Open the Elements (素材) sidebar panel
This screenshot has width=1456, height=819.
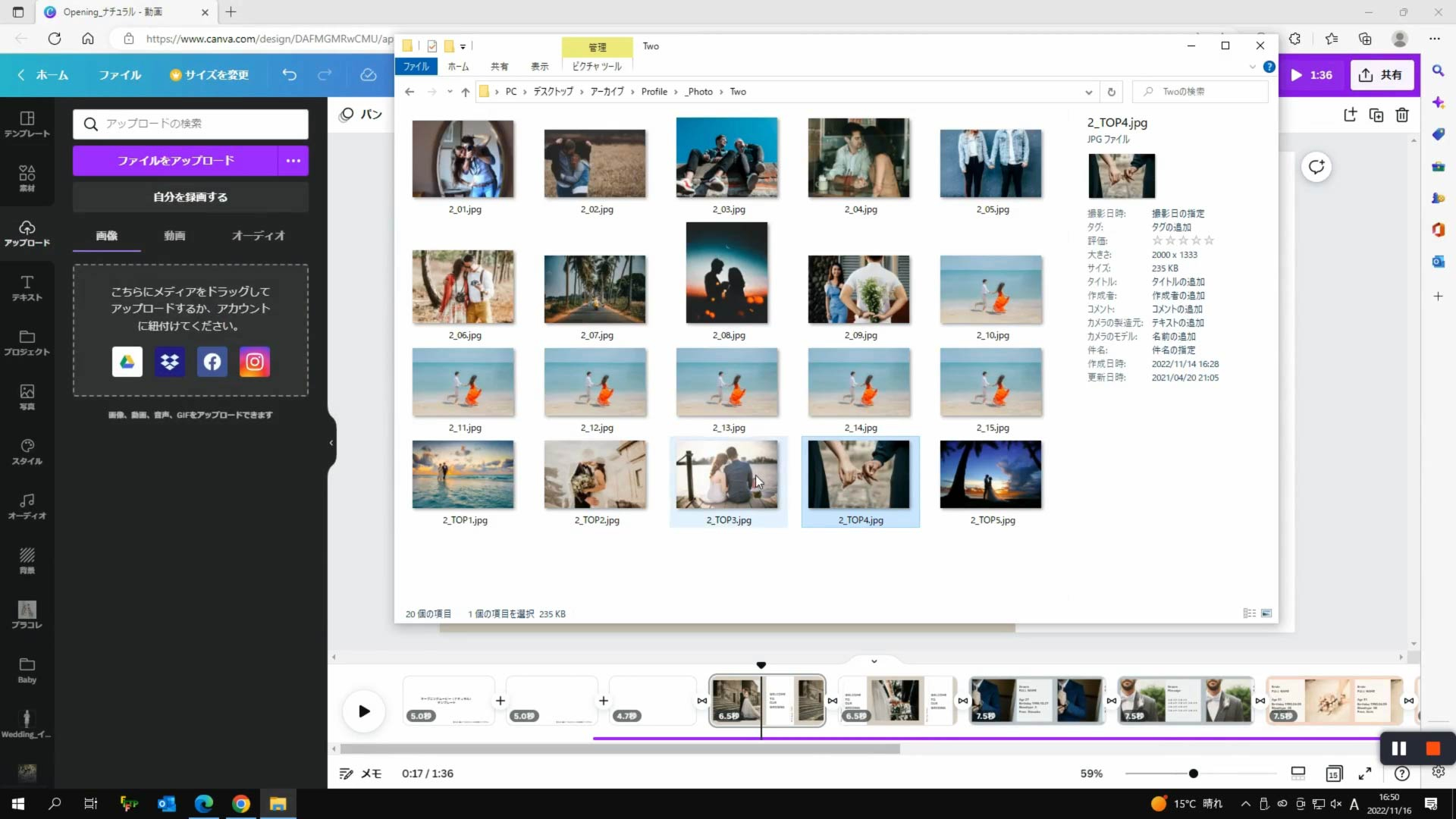coord(27,178)
